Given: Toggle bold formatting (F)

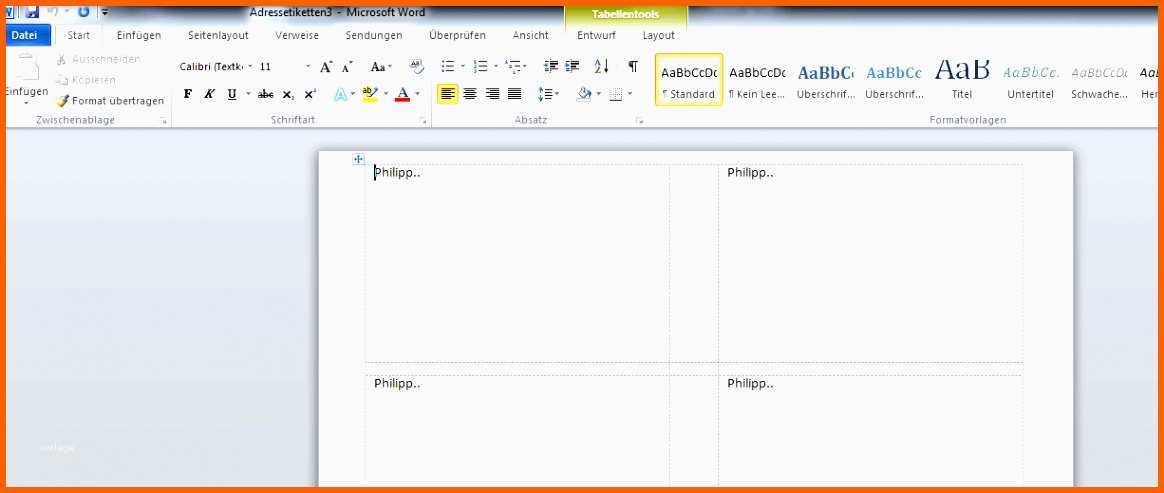Looking at the screenshot, I should click(188, 94).
